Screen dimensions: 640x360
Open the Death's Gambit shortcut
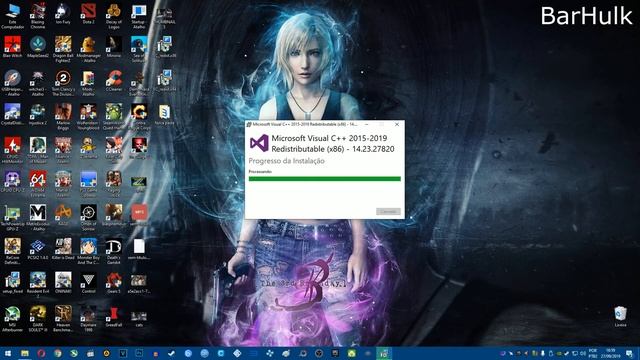113,251
